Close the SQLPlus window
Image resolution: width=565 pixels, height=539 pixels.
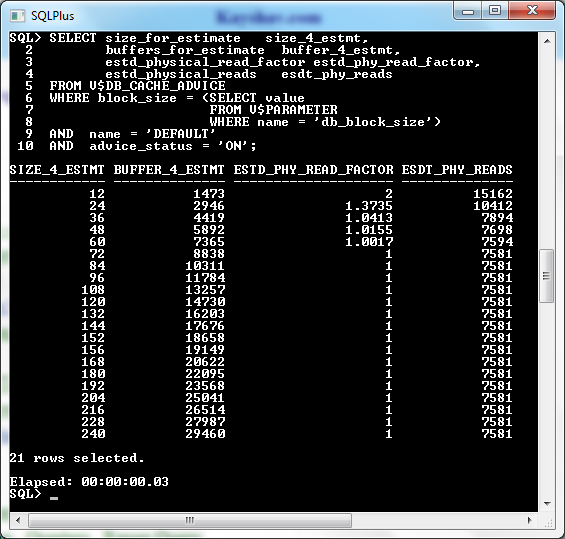(532, 11)
